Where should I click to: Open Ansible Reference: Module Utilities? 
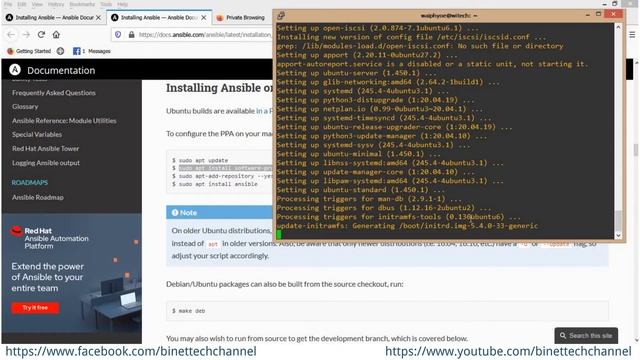(x=64, y=121)
